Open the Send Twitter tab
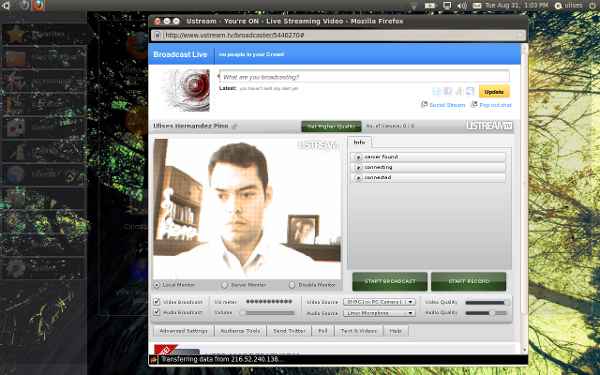Image resolution: width=600 pixels, height=375 pixels. click(289, 331)
